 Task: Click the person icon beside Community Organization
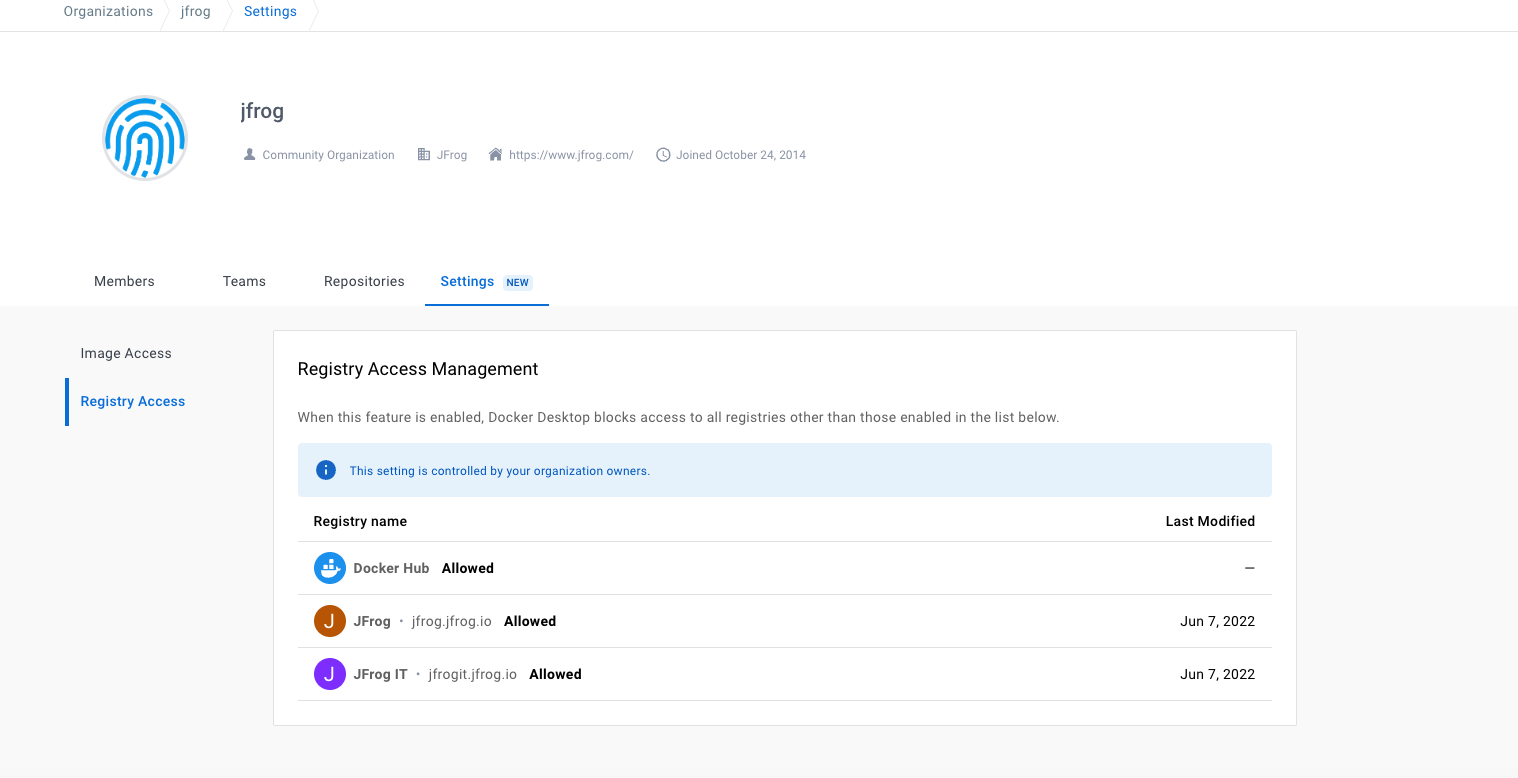click(248, 154)
